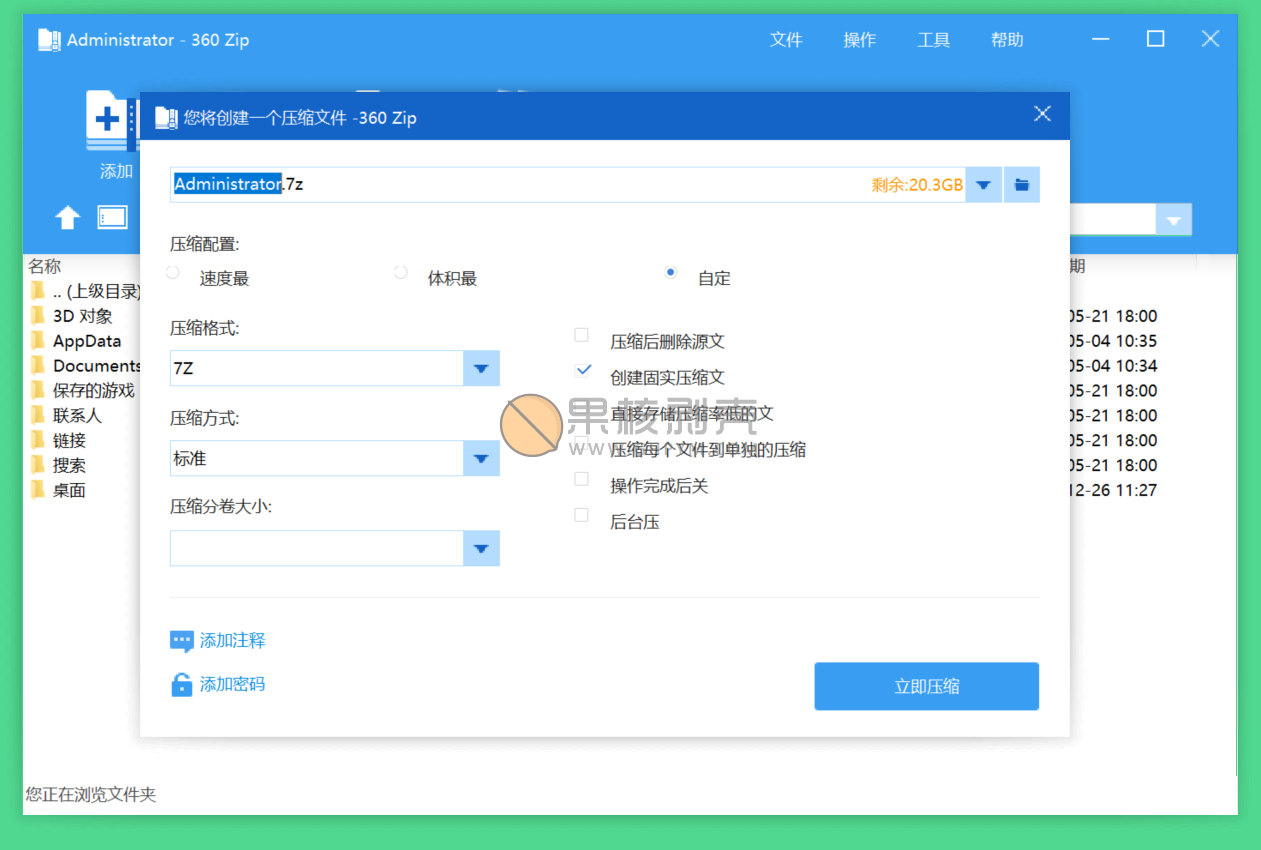Uncheck 创建固实压缩文件 checkbox

pyautogui.click(x=583, y=370)
